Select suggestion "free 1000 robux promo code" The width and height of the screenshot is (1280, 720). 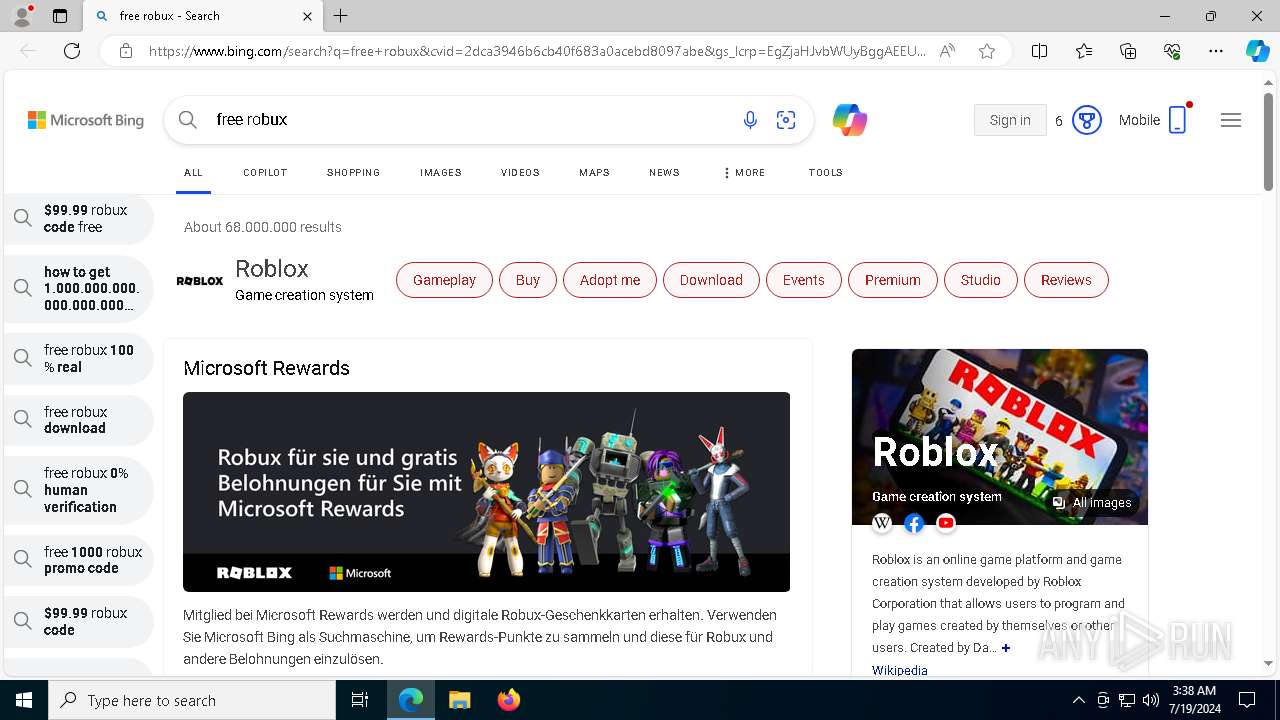click(x=79, y=560)
